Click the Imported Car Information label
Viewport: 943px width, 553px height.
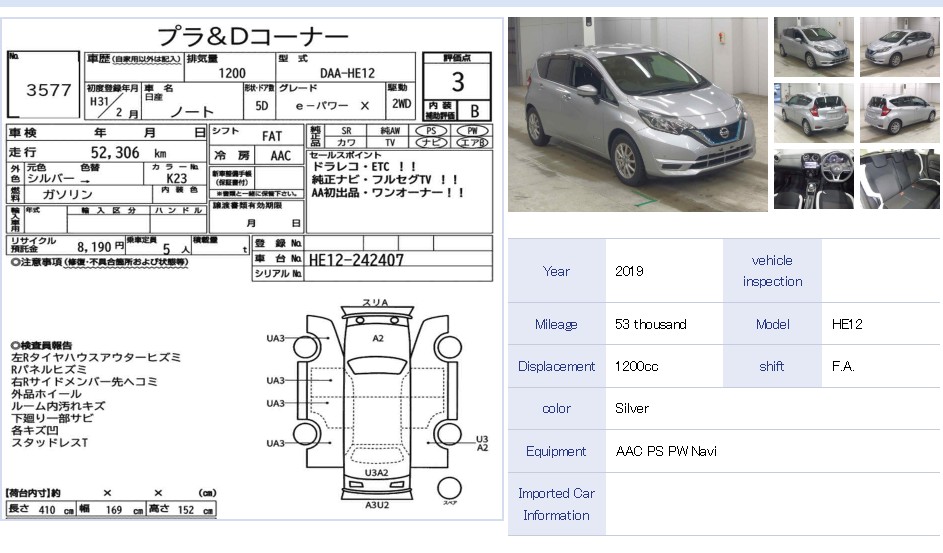pyautogui.click(x=556, y=504)
